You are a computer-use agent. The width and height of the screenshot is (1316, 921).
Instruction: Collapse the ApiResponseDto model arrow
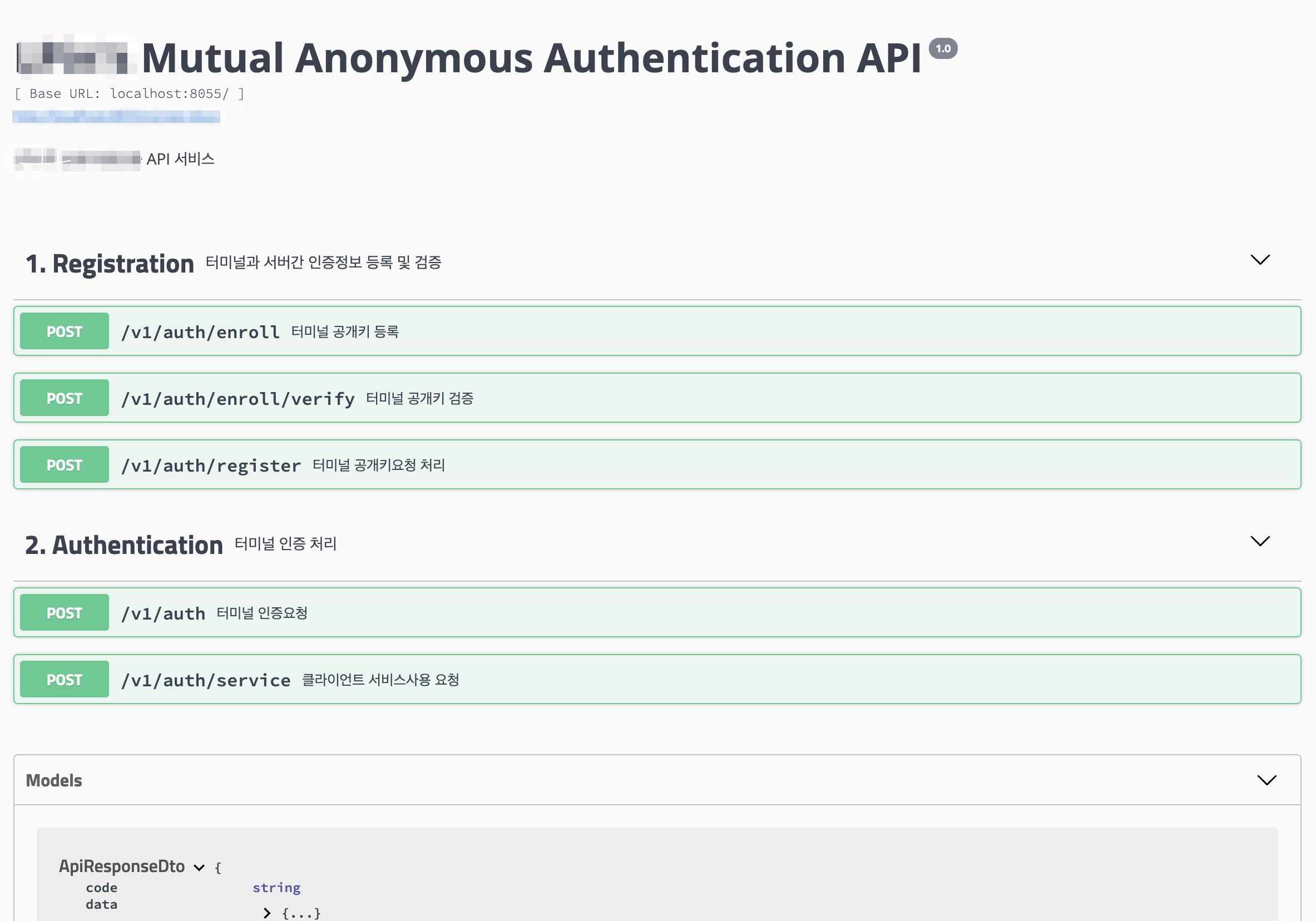[199, 868]
